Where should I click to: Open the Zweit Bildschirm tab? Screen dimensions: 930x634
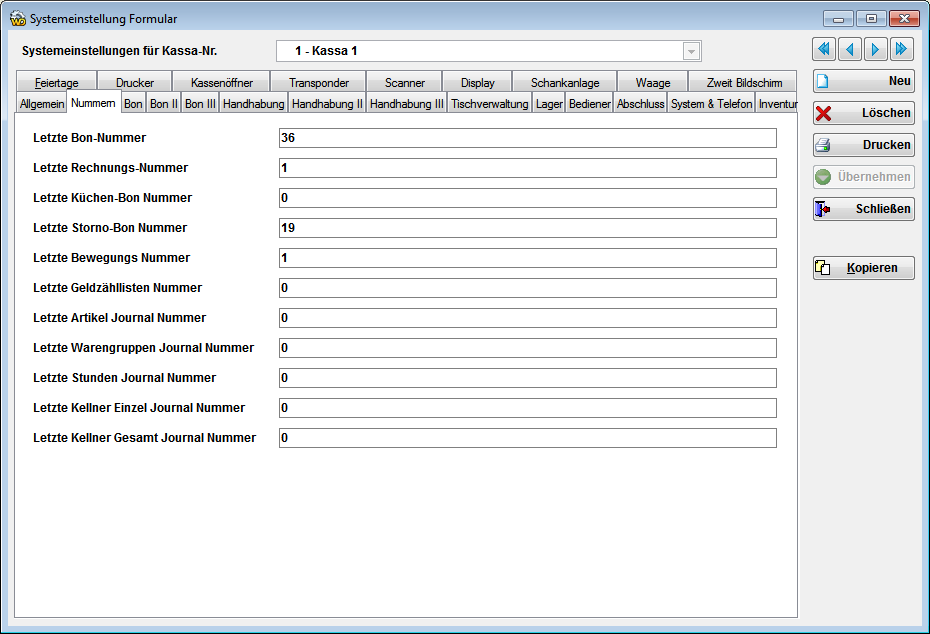(744, 82)
